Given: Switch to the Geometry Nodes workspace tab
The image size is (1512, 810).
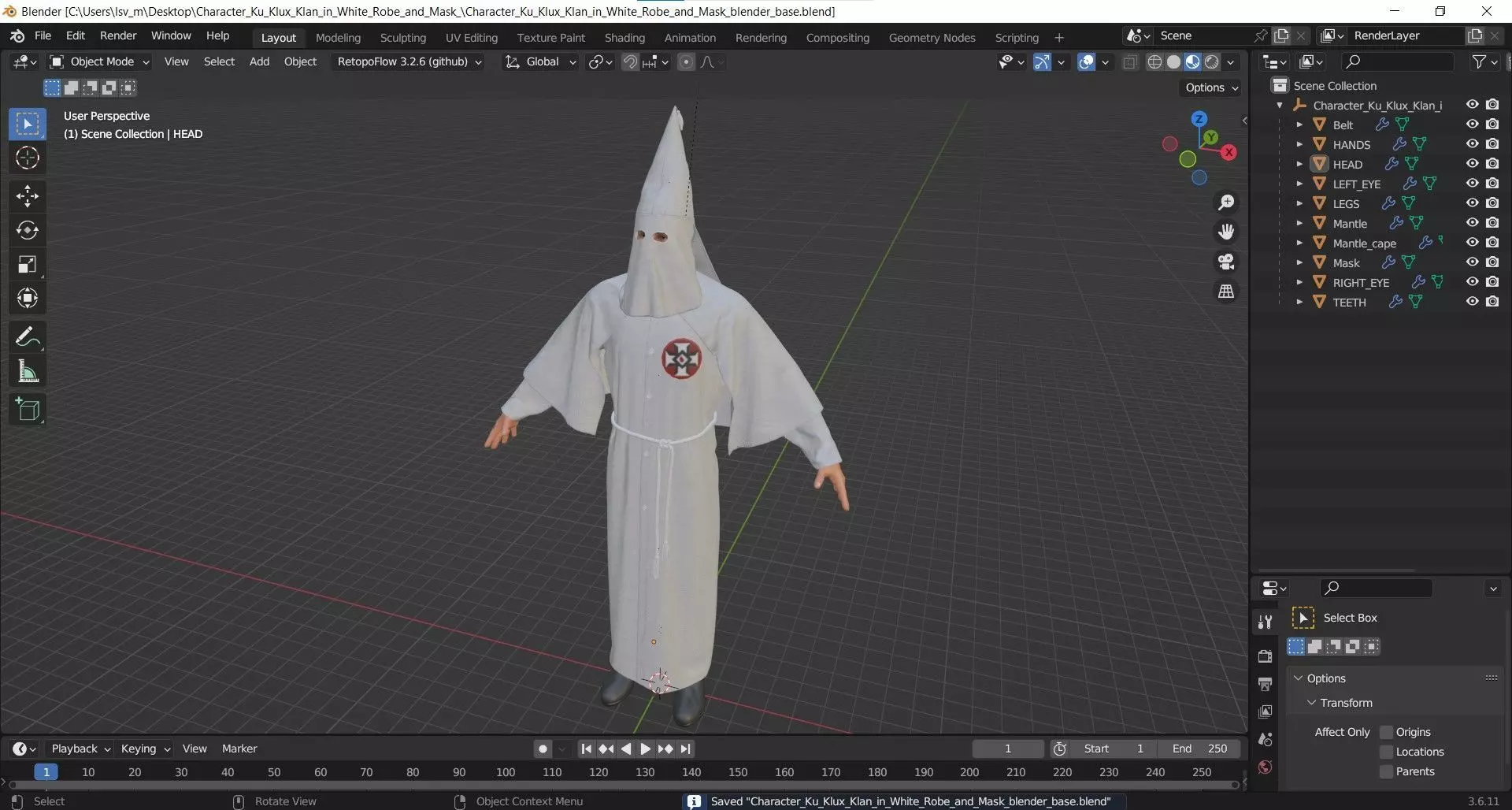Looking at the screenshot, I should pyautogui.click(x=932, y=37).
